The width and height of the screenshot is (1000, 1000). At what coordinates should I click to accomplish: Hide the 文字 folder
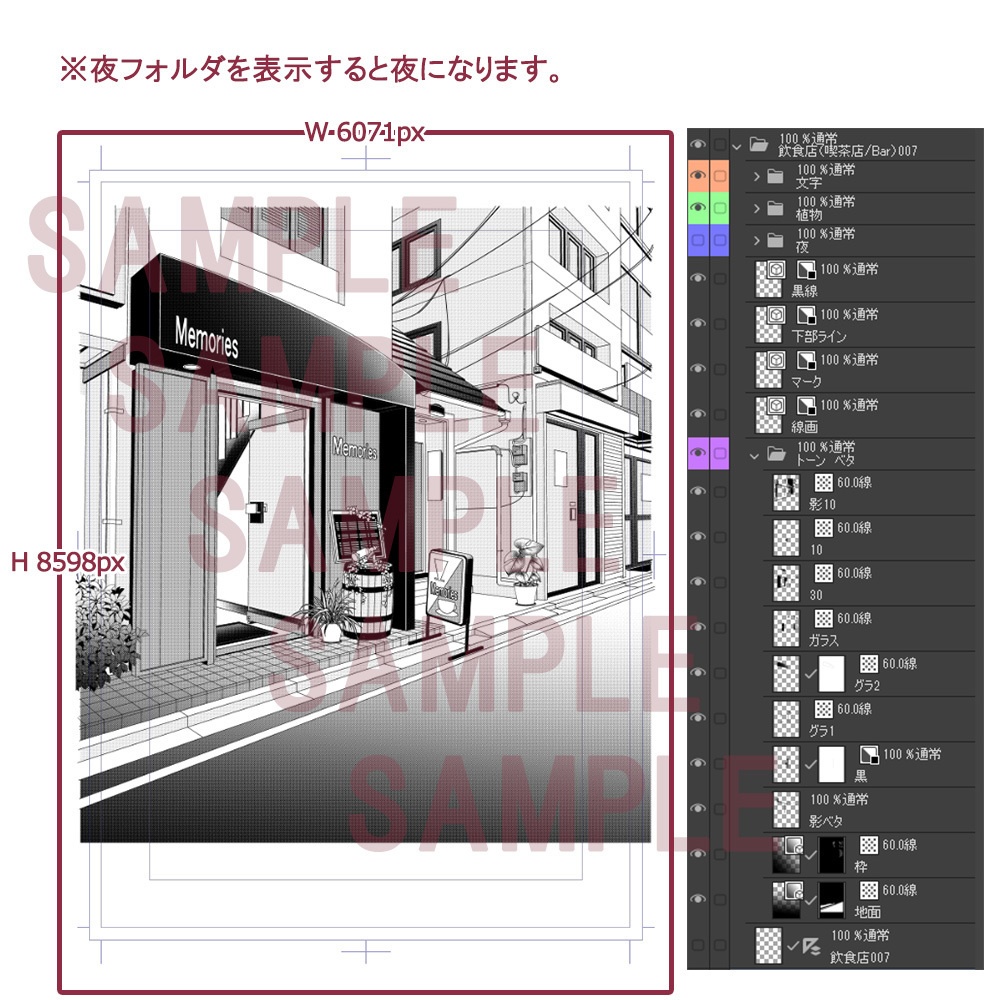(700, 177)
